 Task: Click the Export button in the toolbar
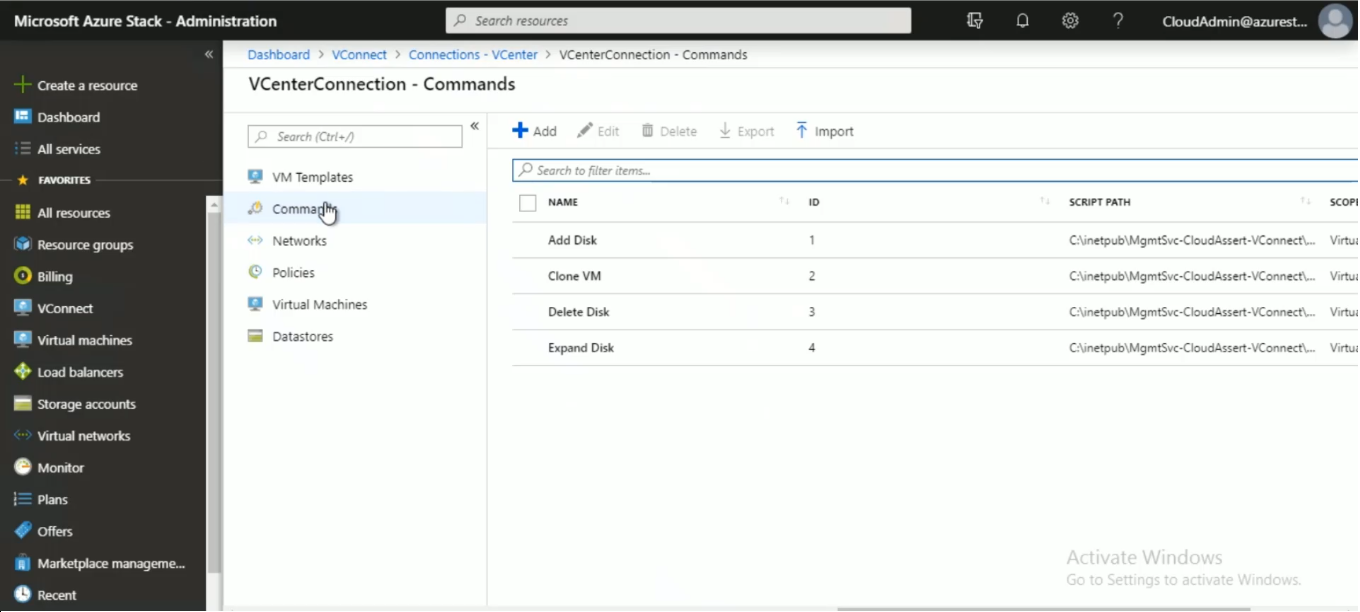(x=746, y=131)
